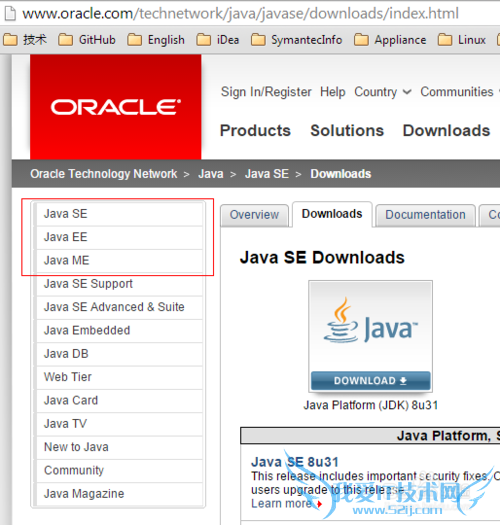Click the Java SE 8u31 heading
Screen dimensions: 500x525
pyautogui.click(x=295, y=462)
